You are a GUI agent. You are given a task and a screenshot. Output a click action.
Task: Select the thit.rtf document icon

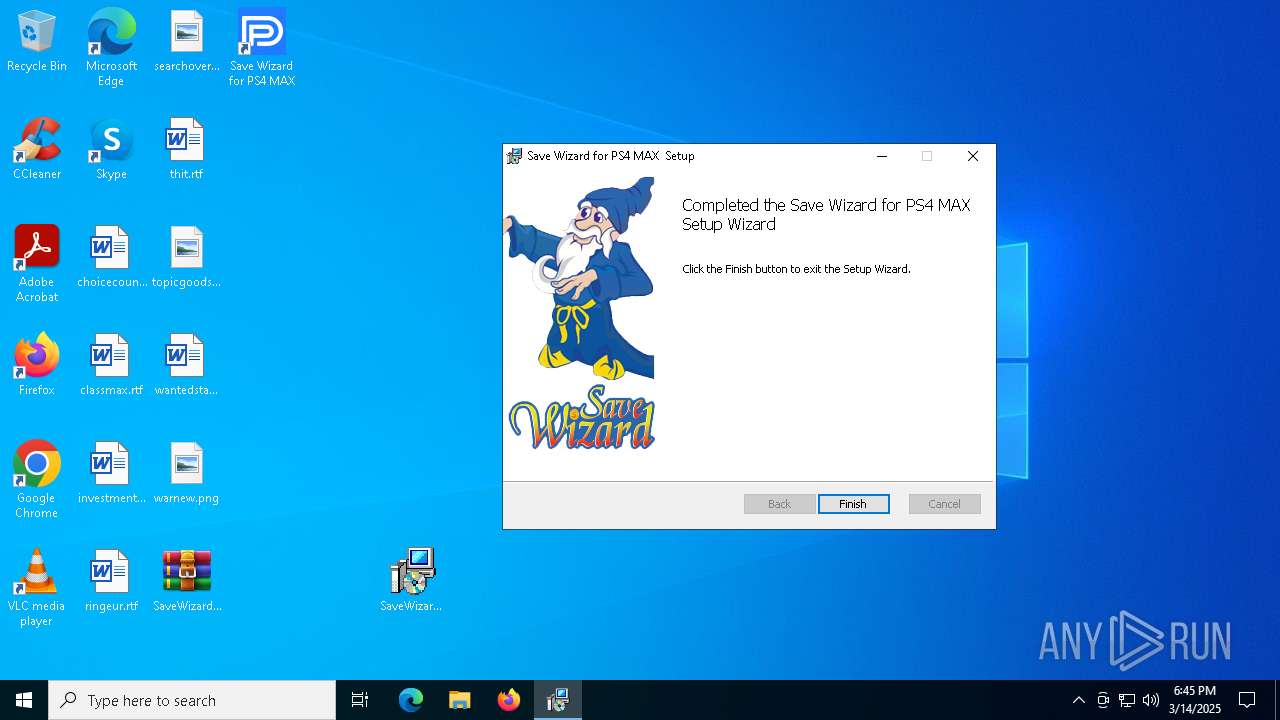coord(186,150)
